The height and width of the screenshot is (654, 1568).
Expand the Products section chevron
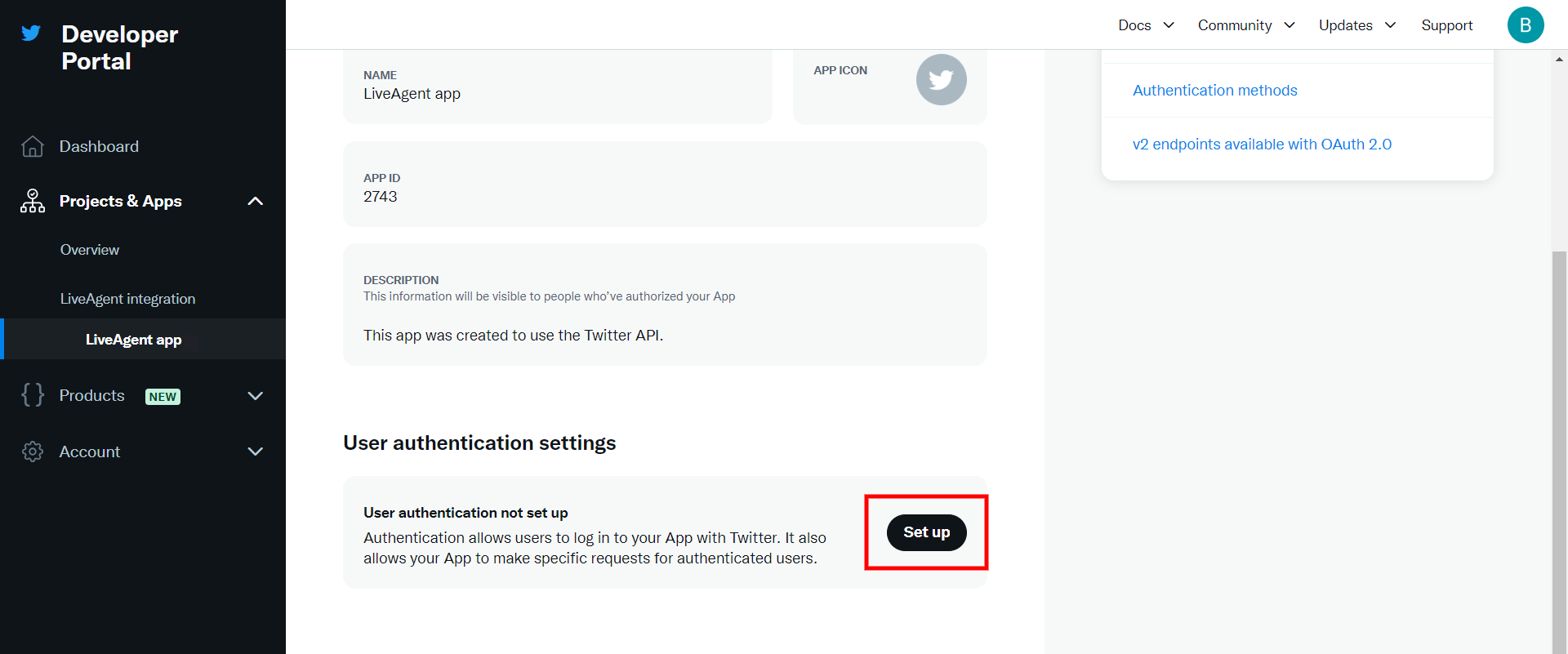255,396
